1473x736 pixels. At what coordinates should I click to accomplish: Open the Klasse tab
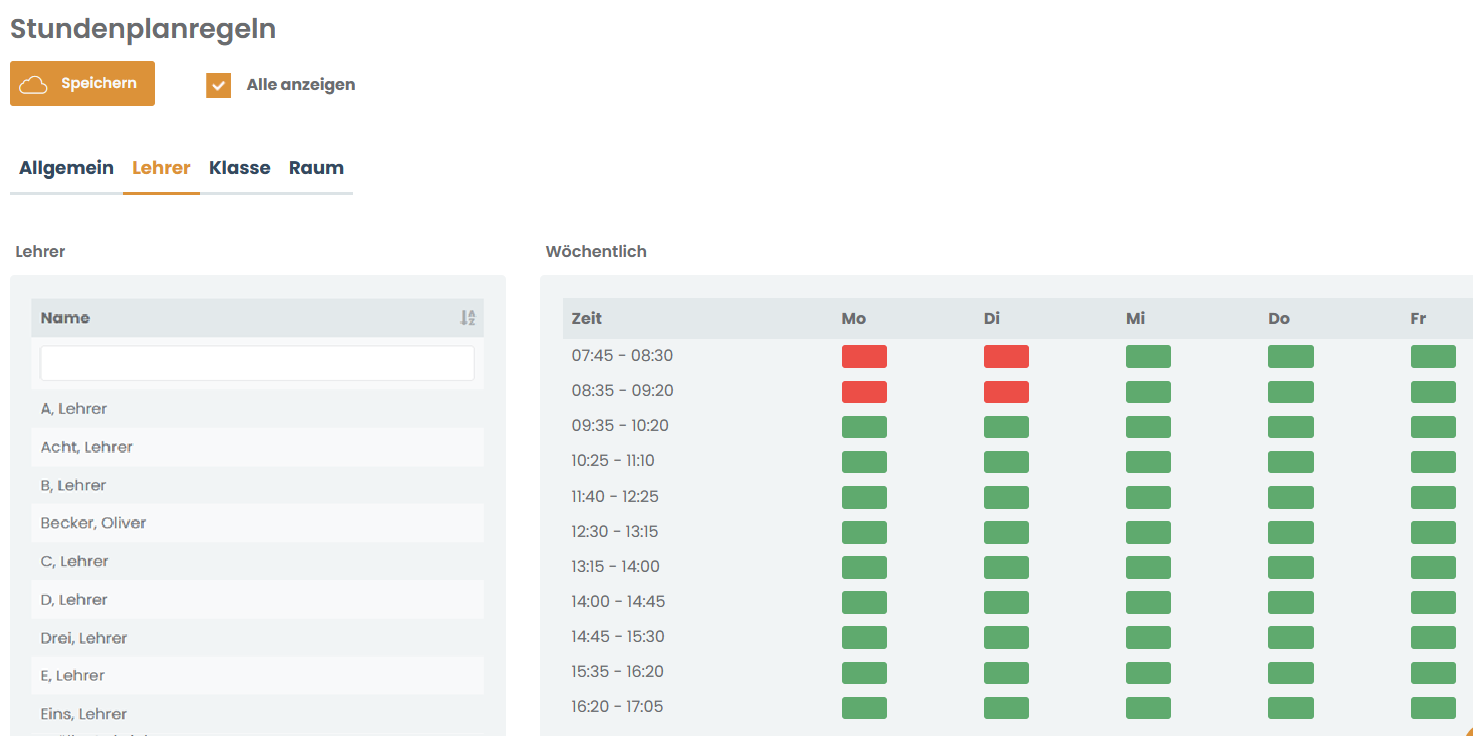240,168
